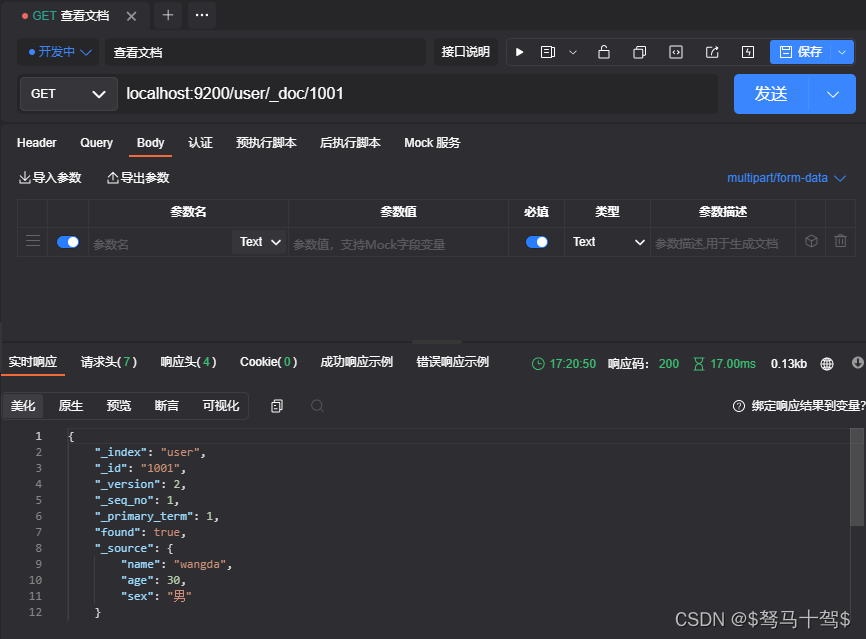Expand the 保存 dropdown arrow

pyautogui.click(x=842, y=52)
